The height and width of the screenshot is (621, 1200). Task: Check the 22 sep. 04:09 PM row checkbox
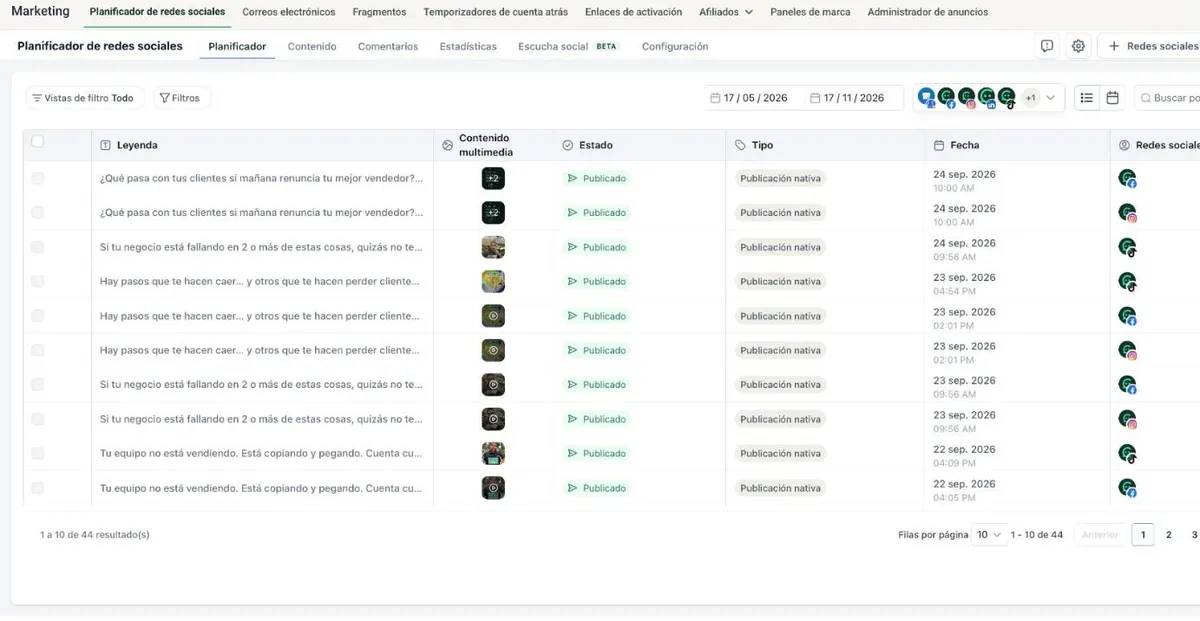(38, 453)
